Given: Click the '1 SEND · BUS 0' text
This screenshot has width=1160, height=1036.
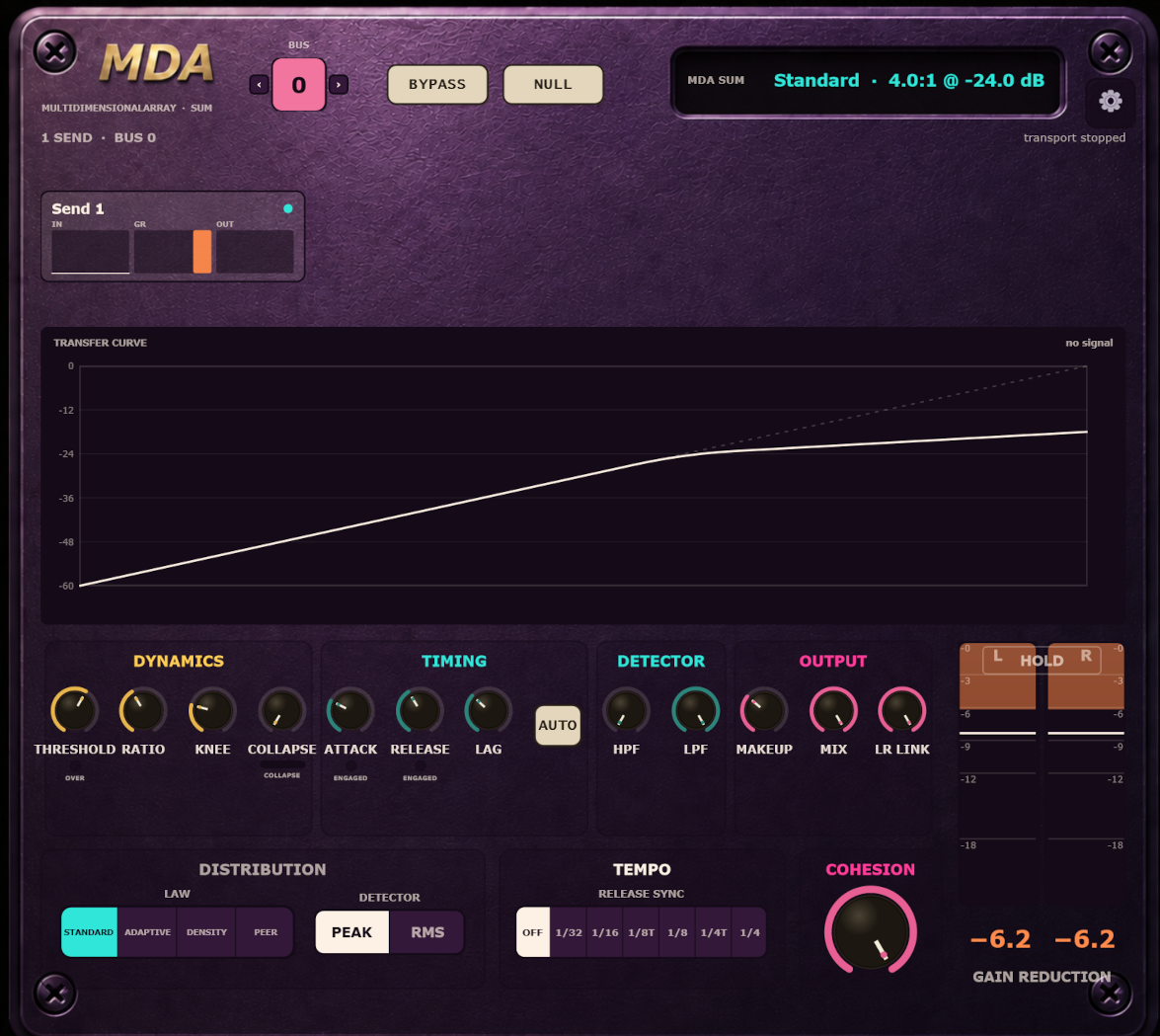Looking at the screenshot, I should [99, 137].
